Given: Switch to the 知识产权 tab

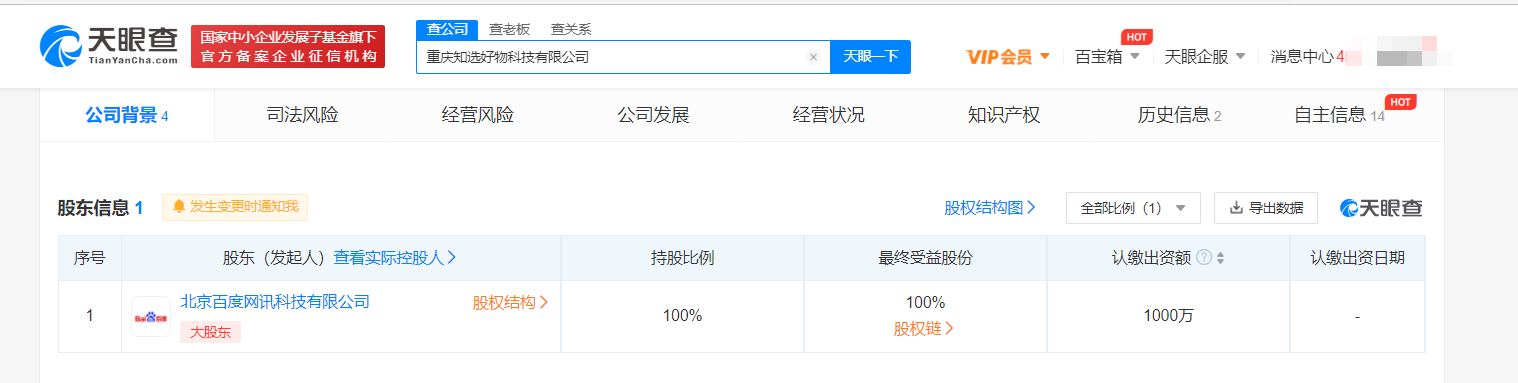Looking at the screenshot, I should click(x=1004, y=115).
